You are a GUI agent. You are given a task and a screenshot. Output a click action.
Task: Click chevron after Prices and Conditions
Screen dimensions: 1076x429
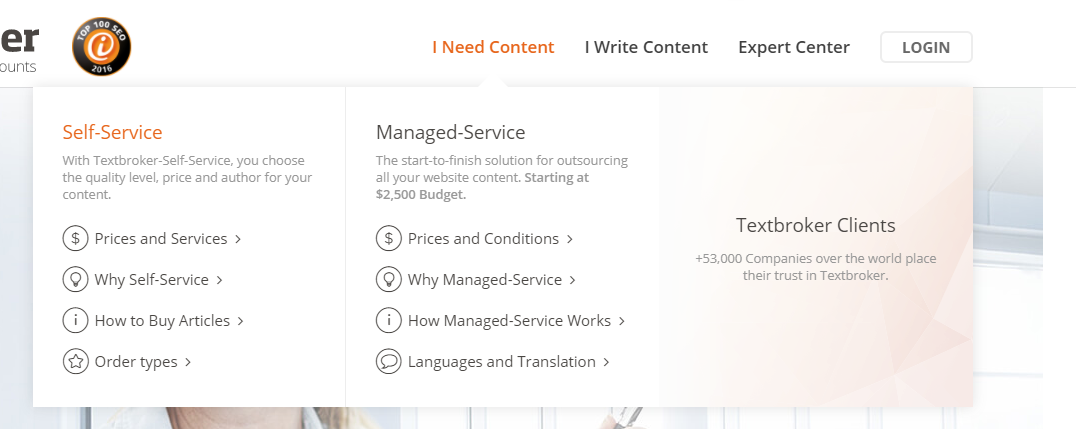pos(570,239)
